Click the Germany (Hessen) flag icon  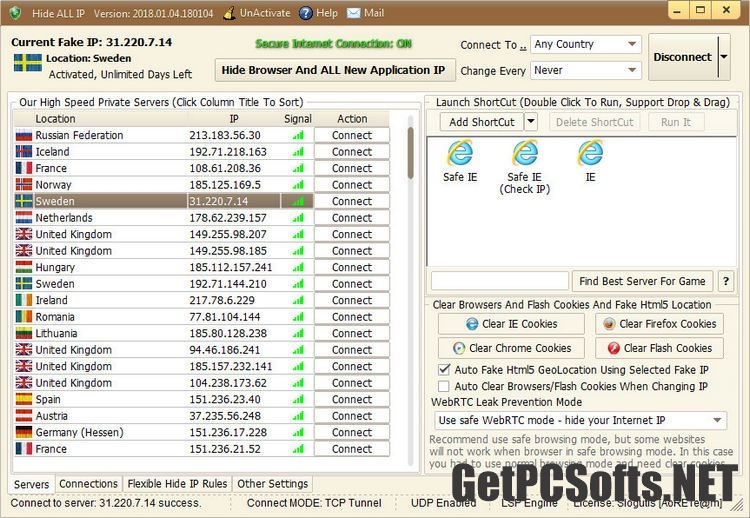(x=24, y=432)
